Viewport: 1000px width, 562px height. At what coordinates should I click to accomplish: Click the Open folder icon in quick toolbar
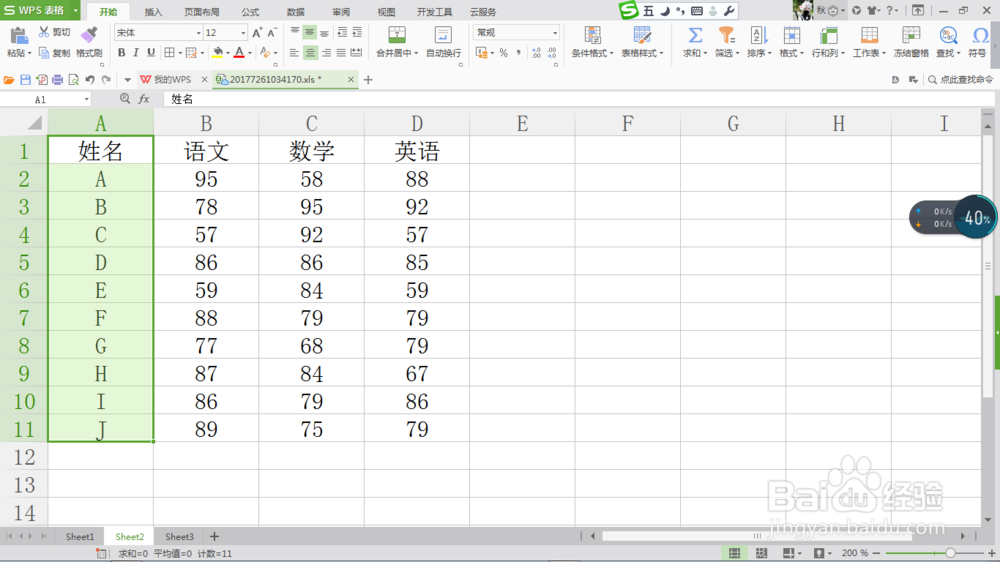pyautogui.click(x=9, y=80)
